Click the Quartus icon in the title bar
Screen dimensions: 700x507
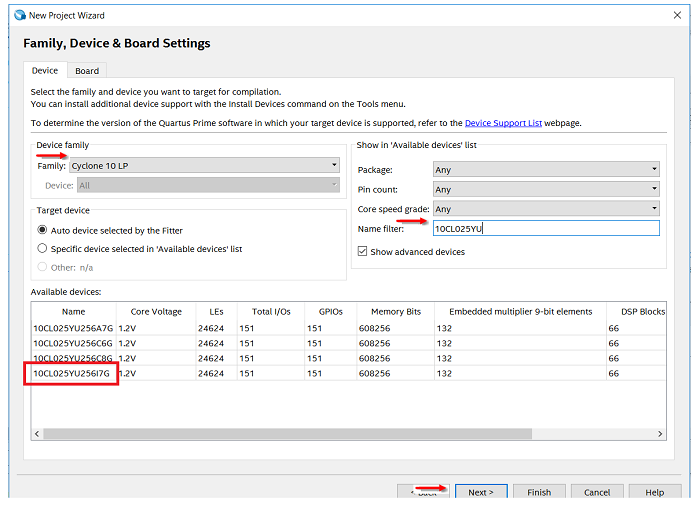click(18, 15)
